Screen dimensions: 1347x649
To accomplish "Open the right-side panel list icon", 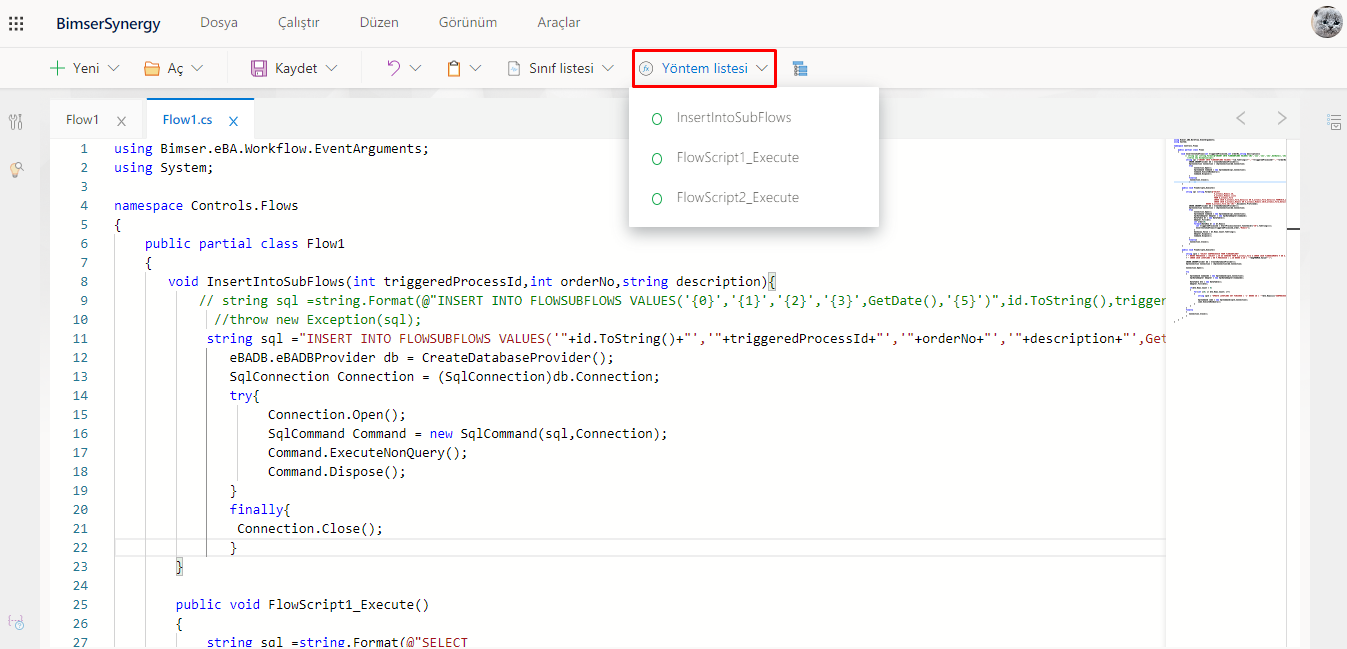I will 1333,122.
